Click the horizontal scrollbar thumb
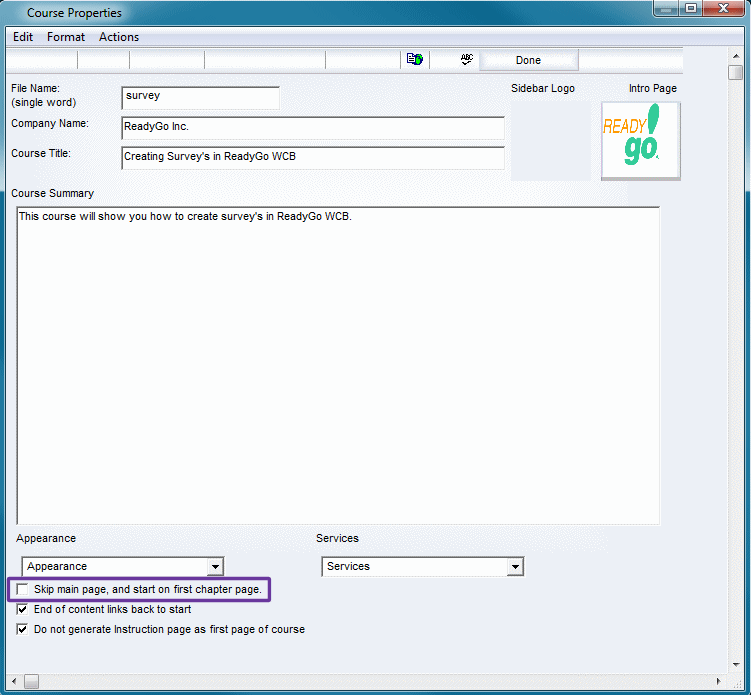 pyautogui.click(x=32, y=681)
